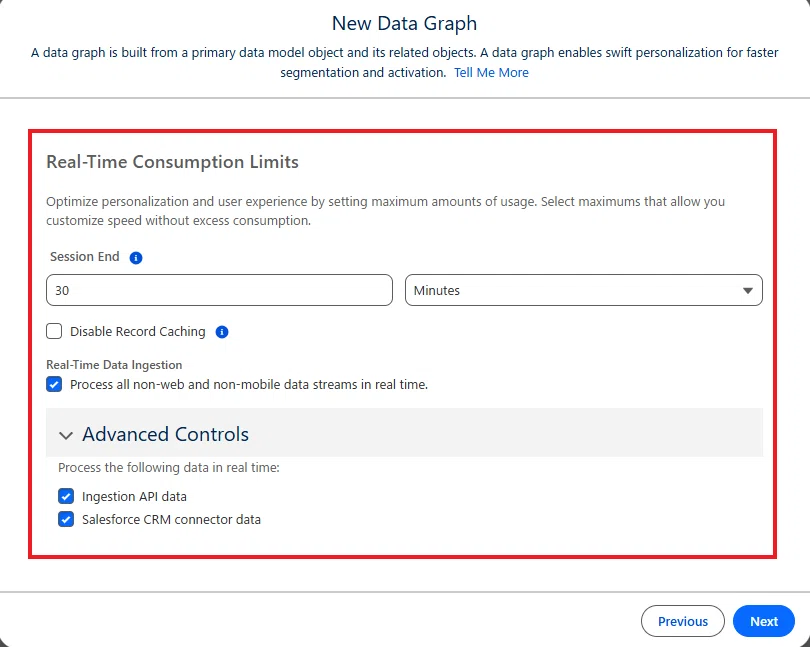Open the Minutes time unit combo box
This screenshot has height=647, width=810.
click(583, 290)
